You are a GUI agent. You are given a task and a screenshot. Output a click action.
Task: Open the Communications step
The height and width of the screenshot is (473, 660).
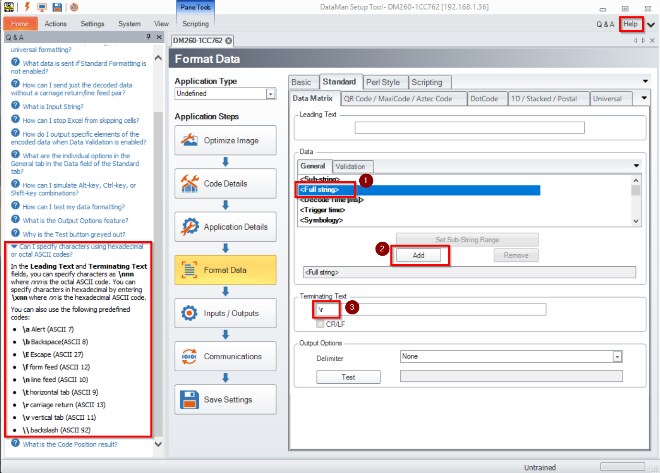[222, 357]
